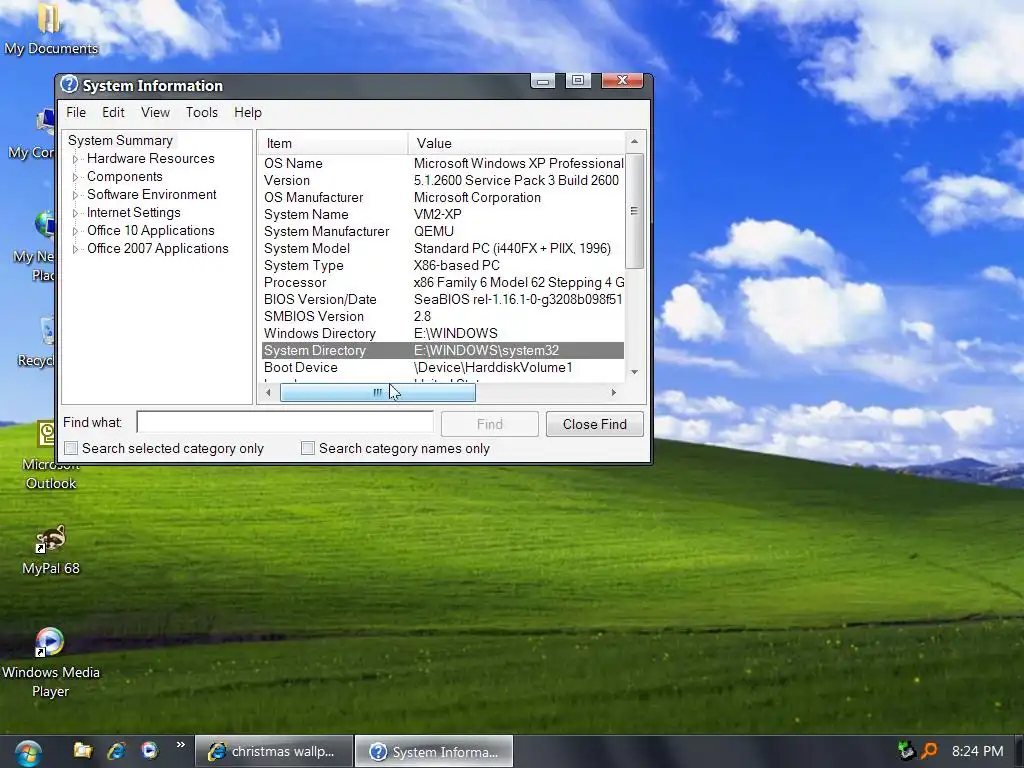
Task: Expand the Office 10 Applications node
Action: pos(75,231)
